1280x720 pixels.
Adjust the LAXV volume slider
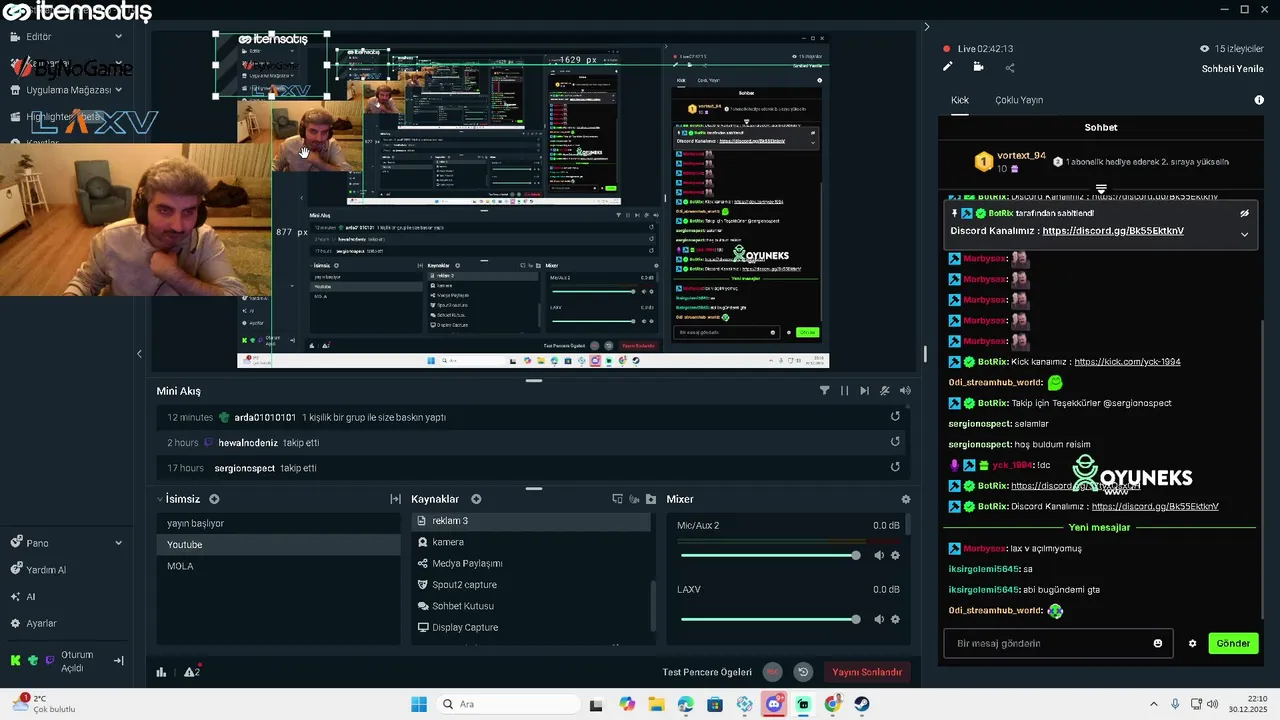click(x=768, y=619)
